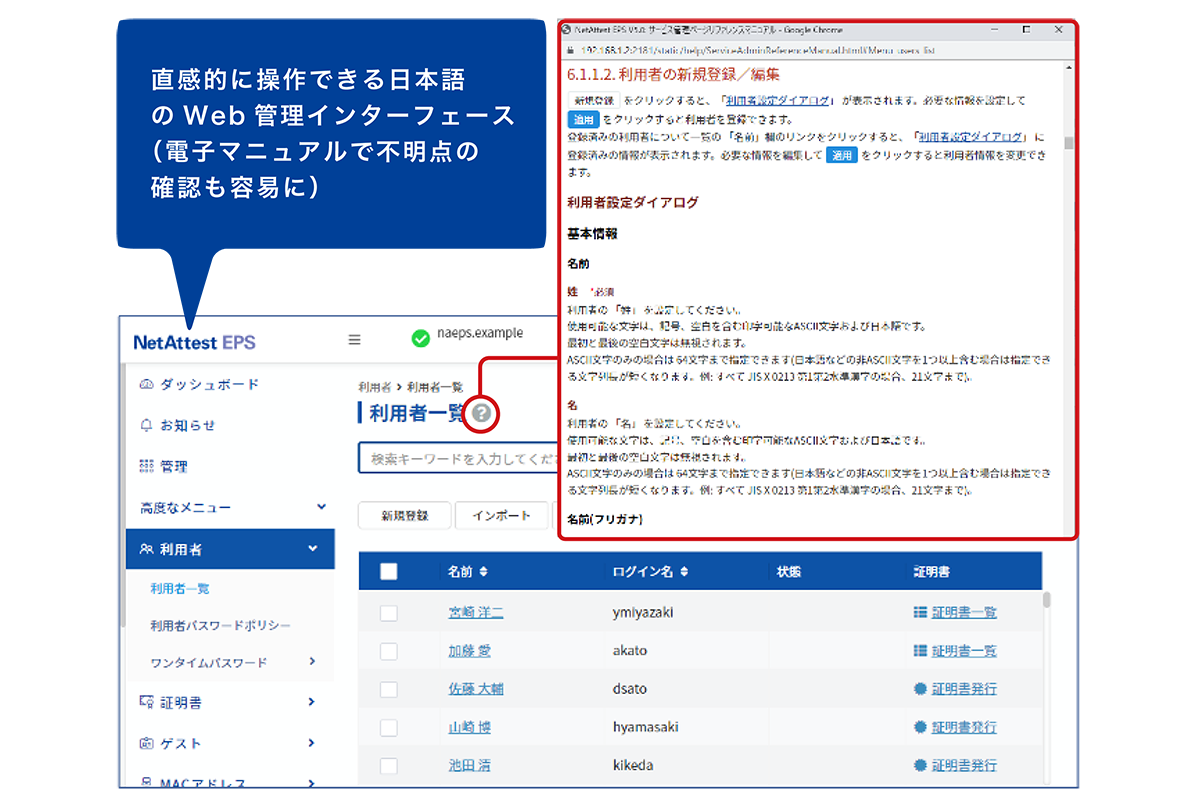The image size is (1200, 800).
Task: Check the box for 宮崎 洋二
Action: pyautogui.click(x=389, y=612)
